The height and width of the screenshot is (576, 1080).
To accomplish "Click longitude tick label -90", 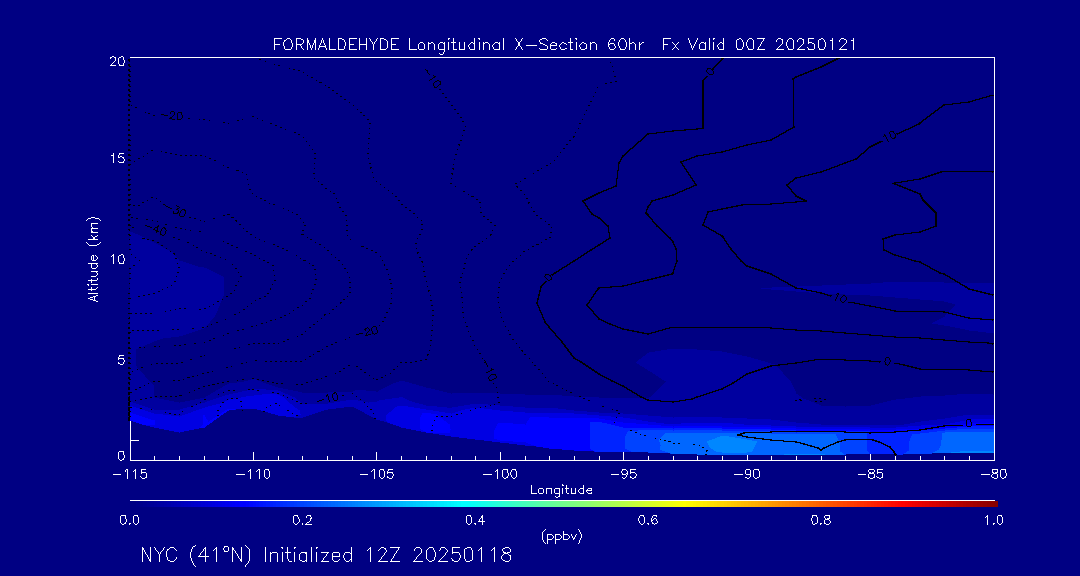I will coord(747,475).
